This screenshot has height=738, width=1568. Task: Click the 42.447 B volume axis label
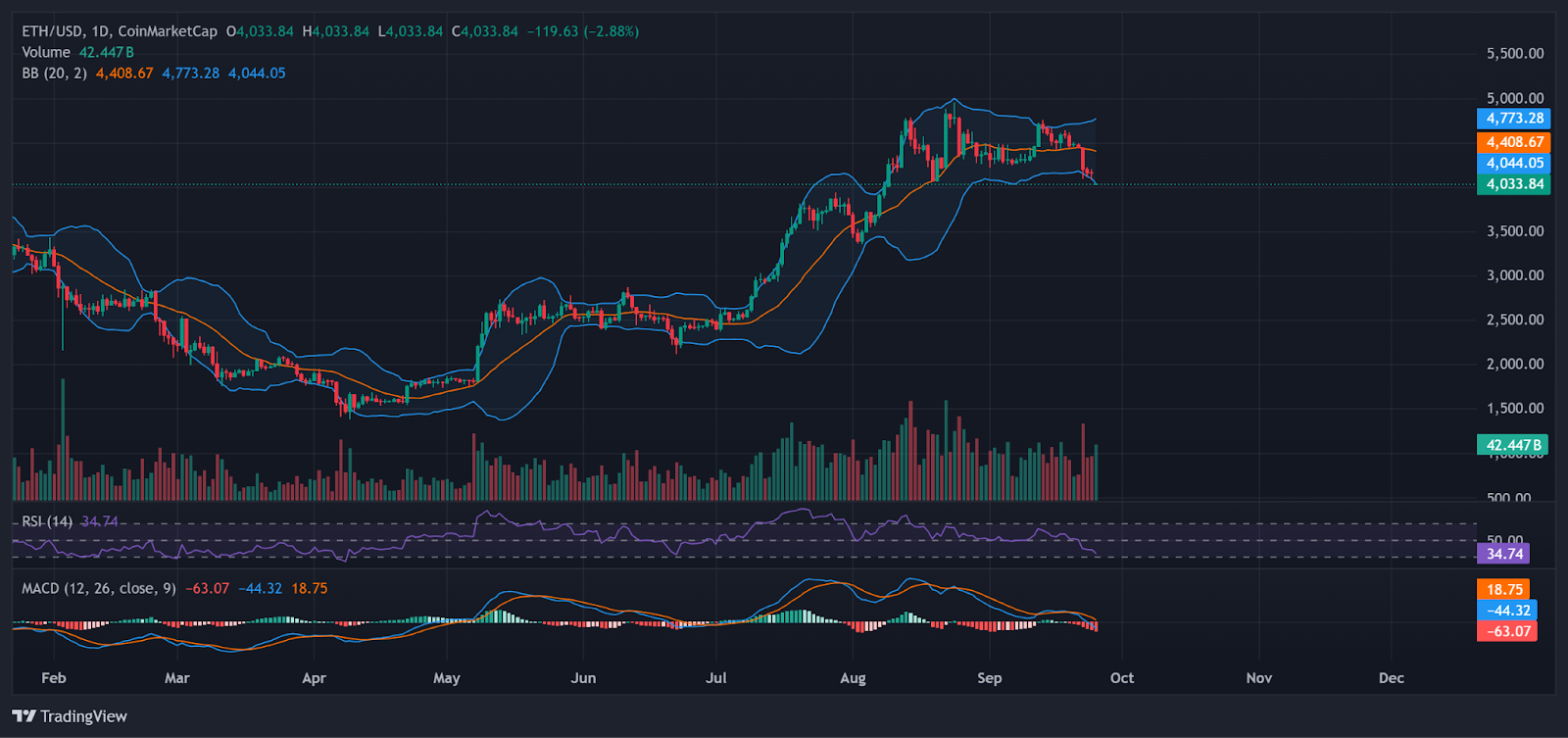point(1512,445)
